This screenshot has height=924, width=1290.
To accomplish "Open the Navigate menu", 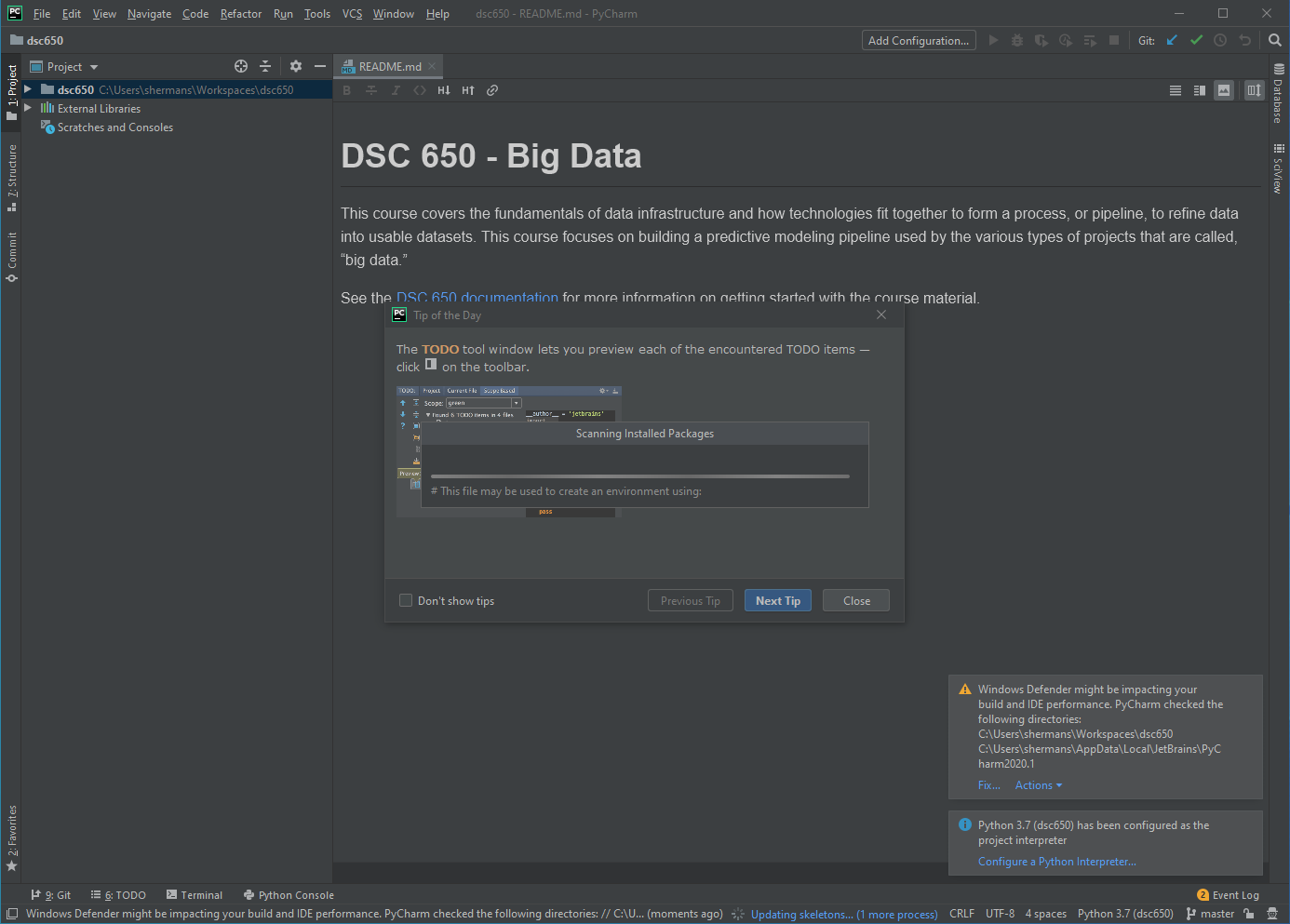I will 149,14.
